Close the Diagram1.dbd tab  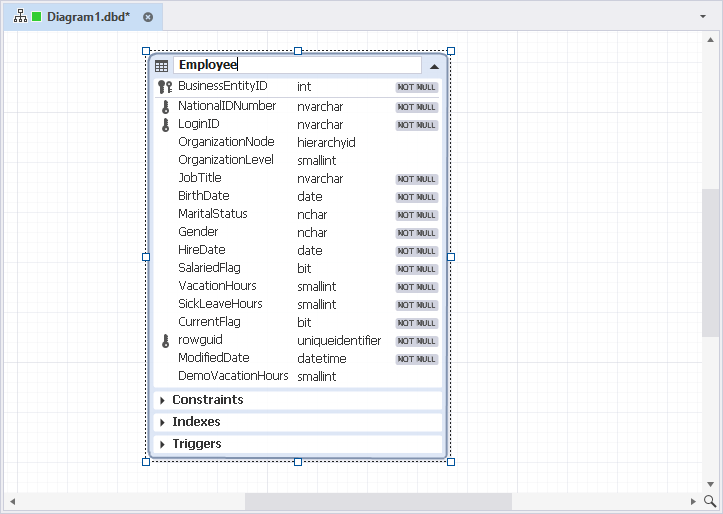click(148, 17)
